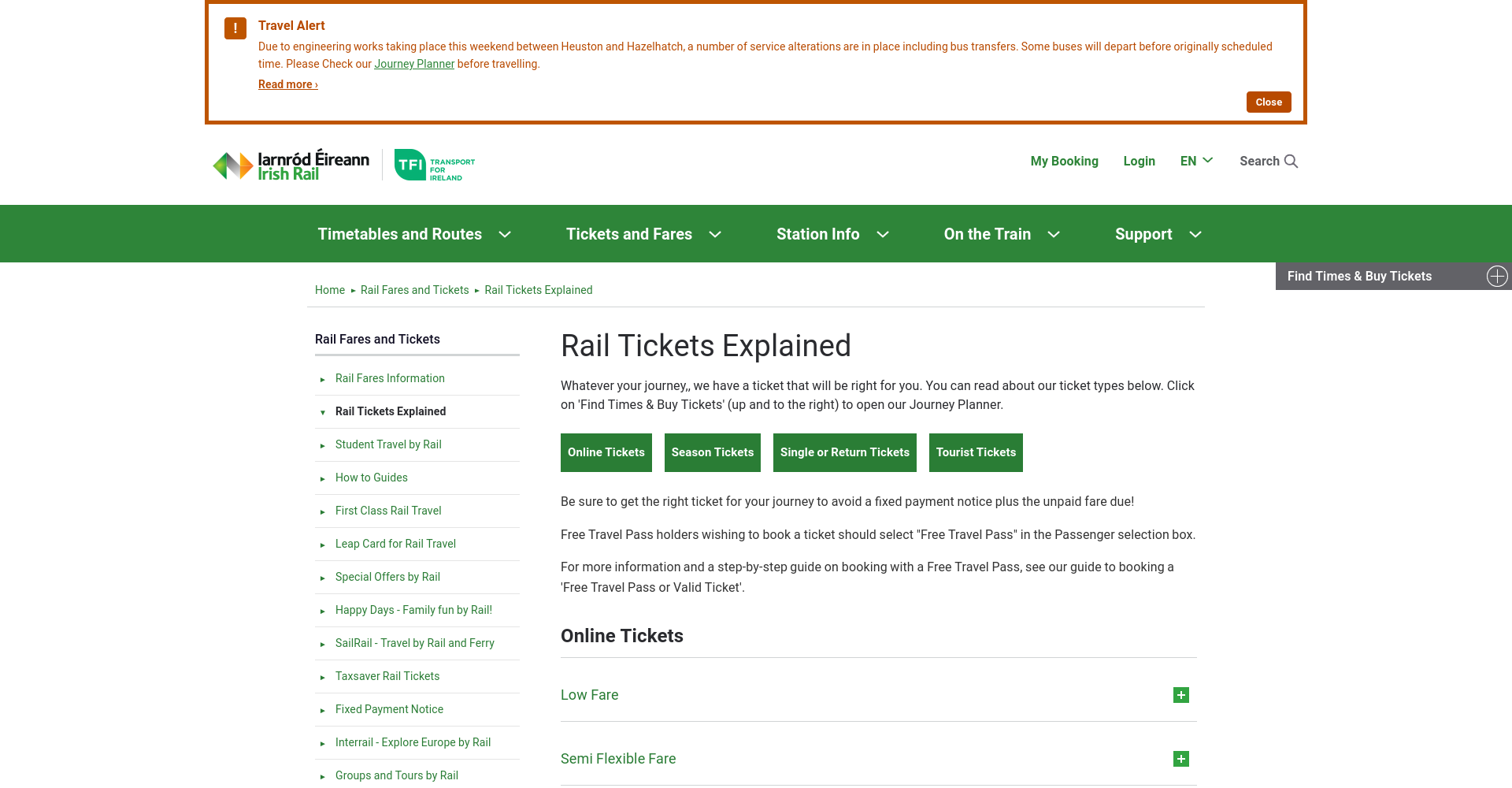Open Special Offers by Rail
The height and width of the screenshot is (788, 1512).
(x=387, y=577)
